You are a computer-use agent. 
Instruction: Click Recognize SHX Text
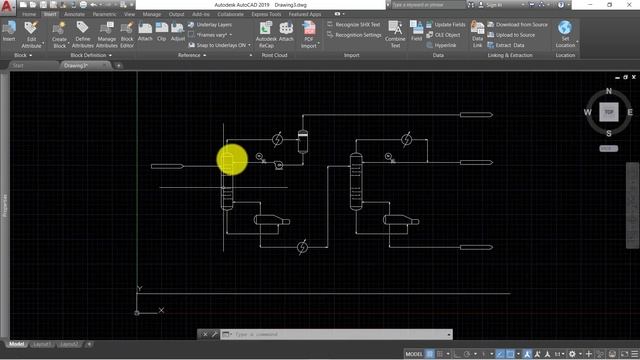click(x=353, y=24)
